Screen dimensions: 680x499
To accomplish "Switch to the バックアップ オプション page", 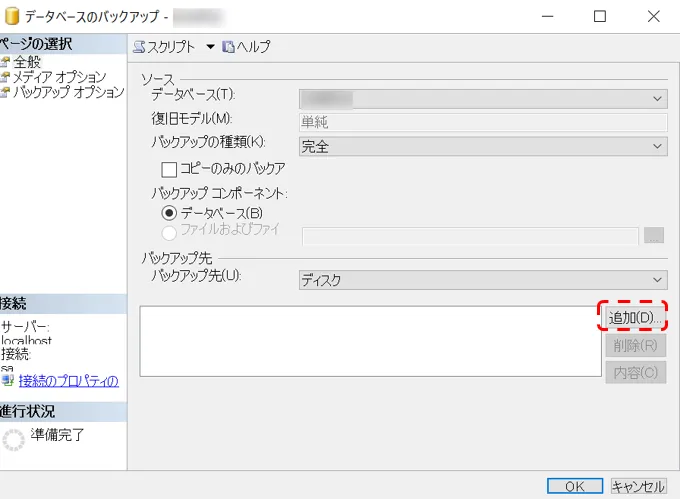I will point(68,93).
